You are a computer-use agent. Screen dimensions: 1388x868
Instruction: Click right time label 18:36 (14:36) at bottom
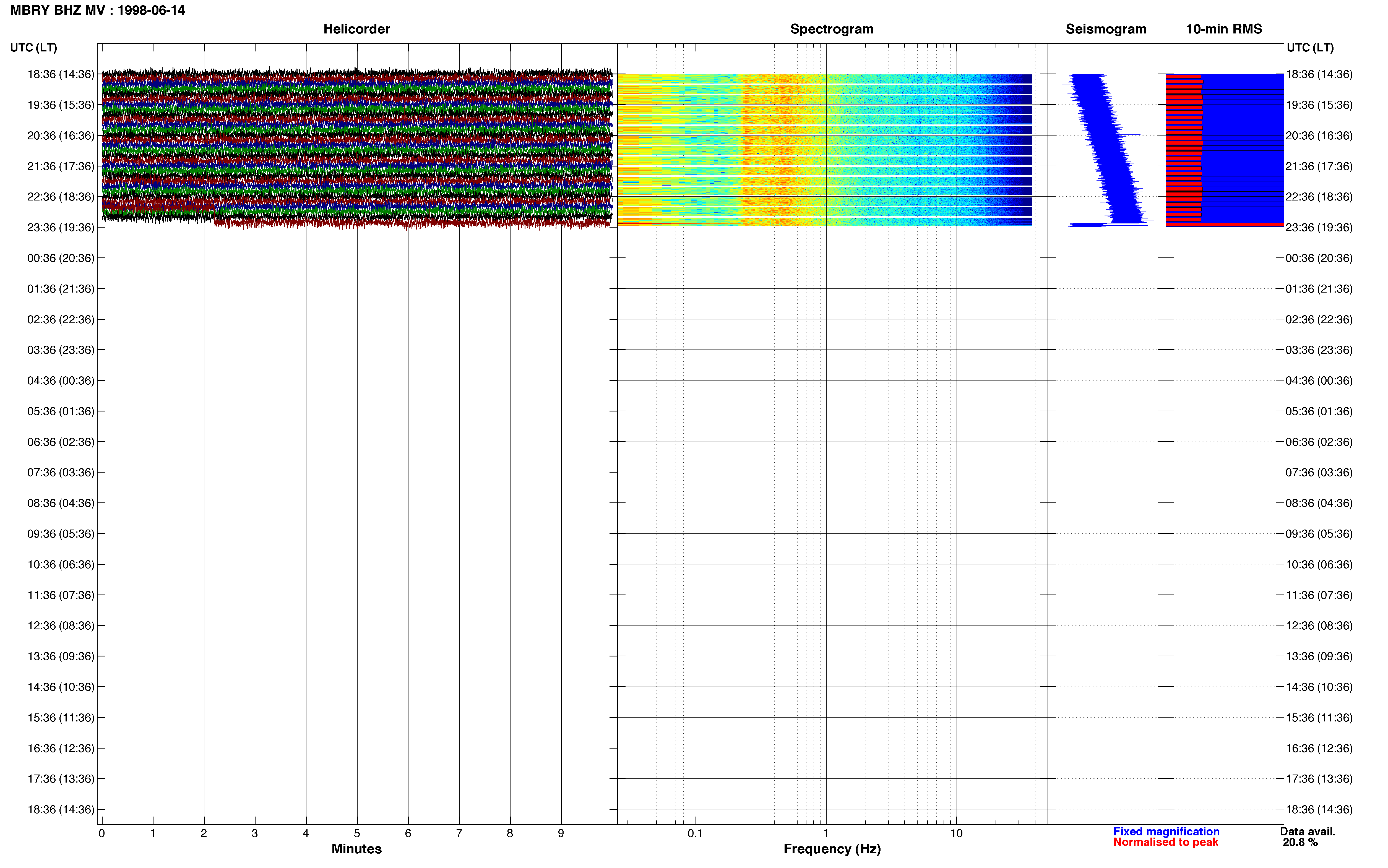[x=1319, y=809]
